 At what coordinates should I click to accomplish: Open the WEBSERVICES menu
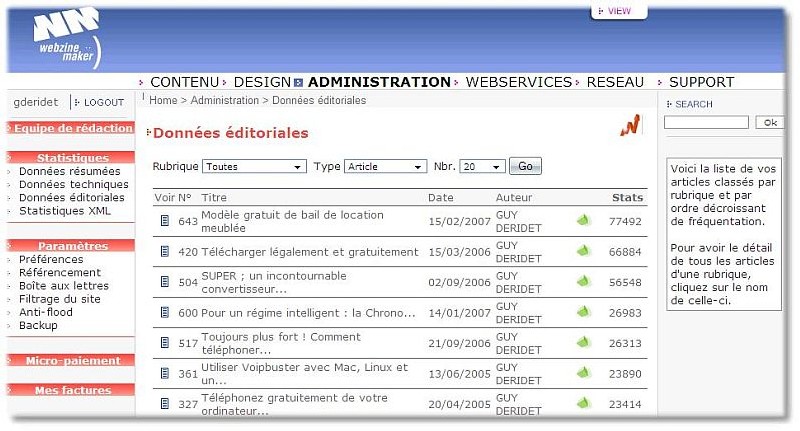[518, 82]
